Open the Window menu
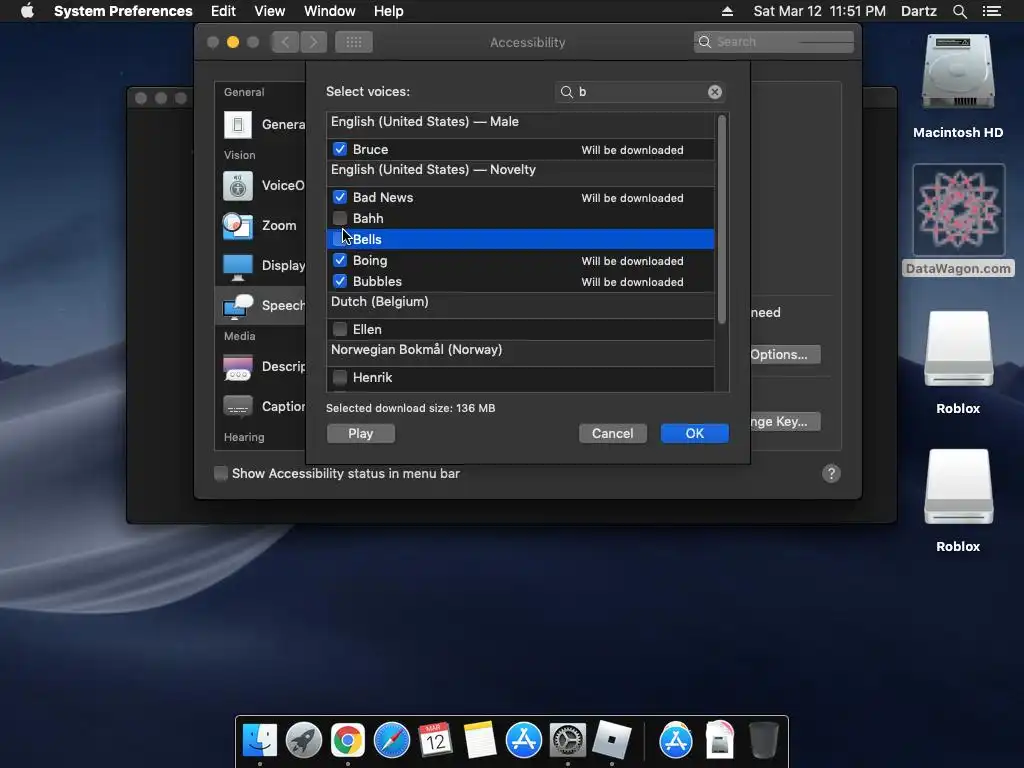 [x=330, y=11]
